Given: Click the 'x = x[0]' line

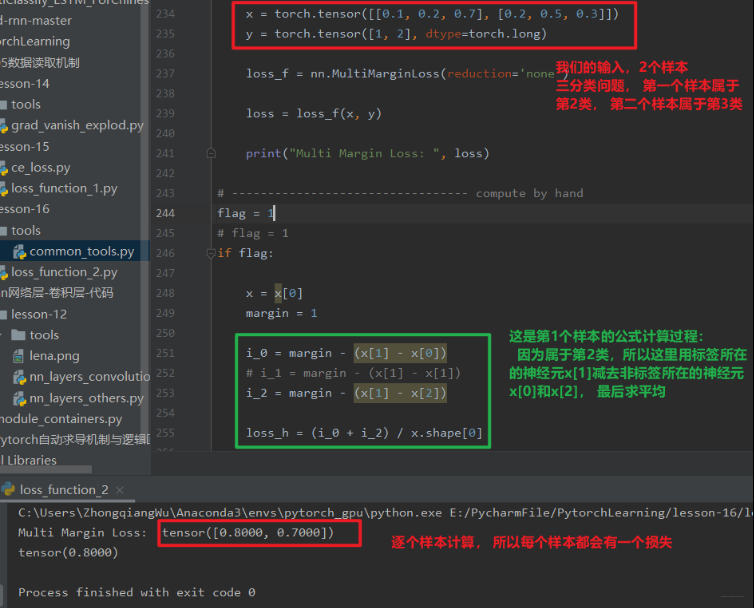Looking at the screenshot, I should (274, 293).
